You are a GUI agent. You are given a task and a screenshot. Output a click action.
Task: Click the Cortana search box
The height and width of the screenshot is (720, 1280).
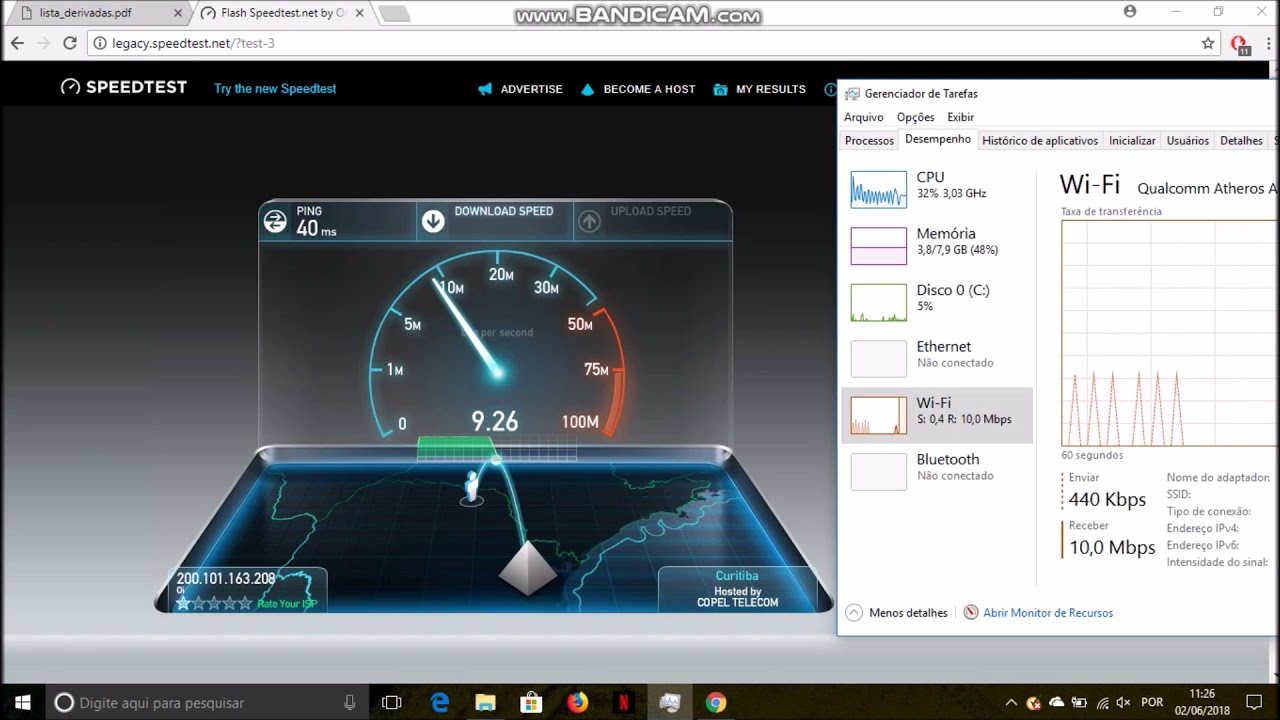pyautogui.click(x=207, y=702)
